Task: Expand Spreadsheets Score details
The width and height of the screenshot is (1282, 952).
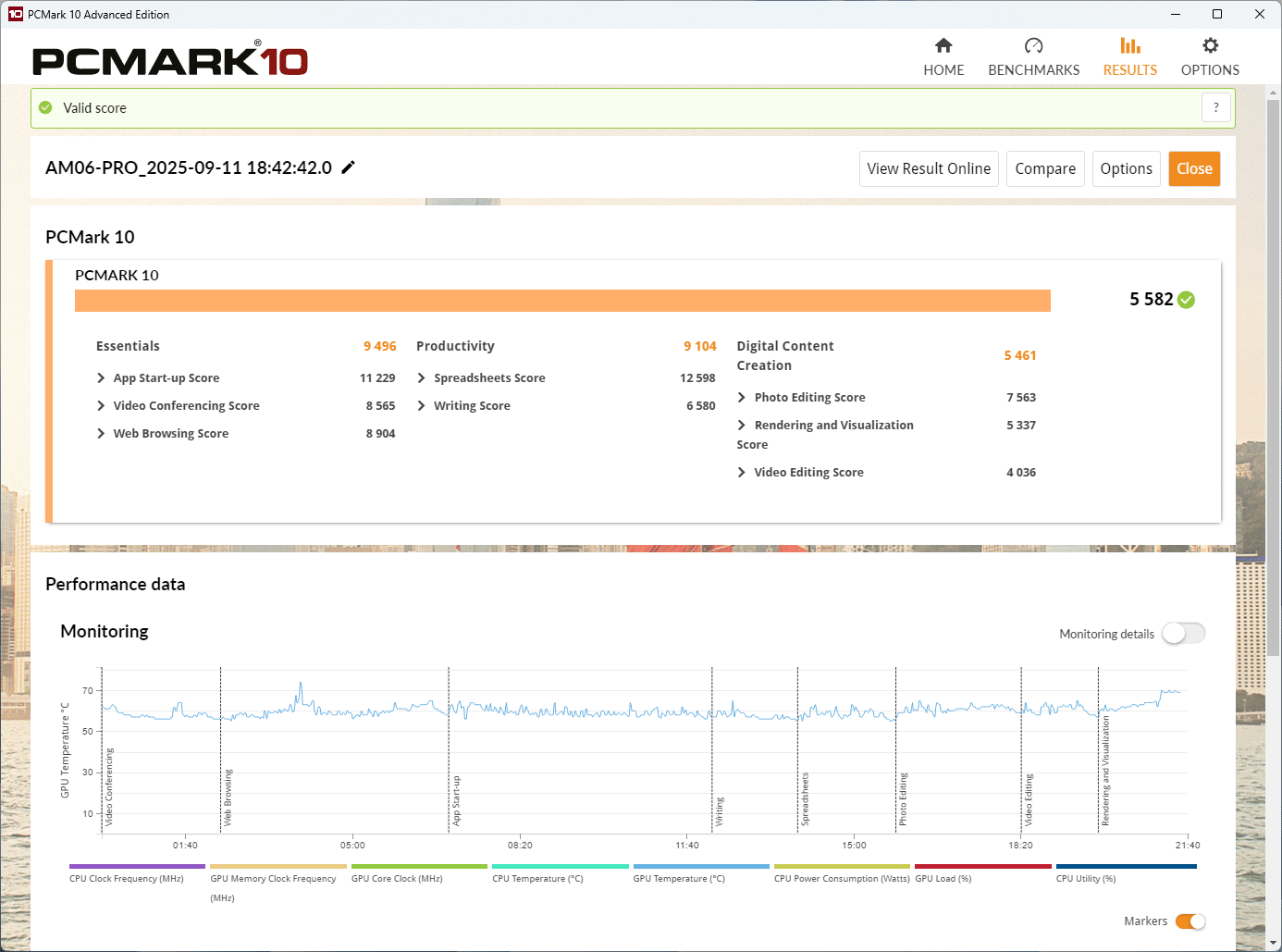Action: (x=422, y=378)
